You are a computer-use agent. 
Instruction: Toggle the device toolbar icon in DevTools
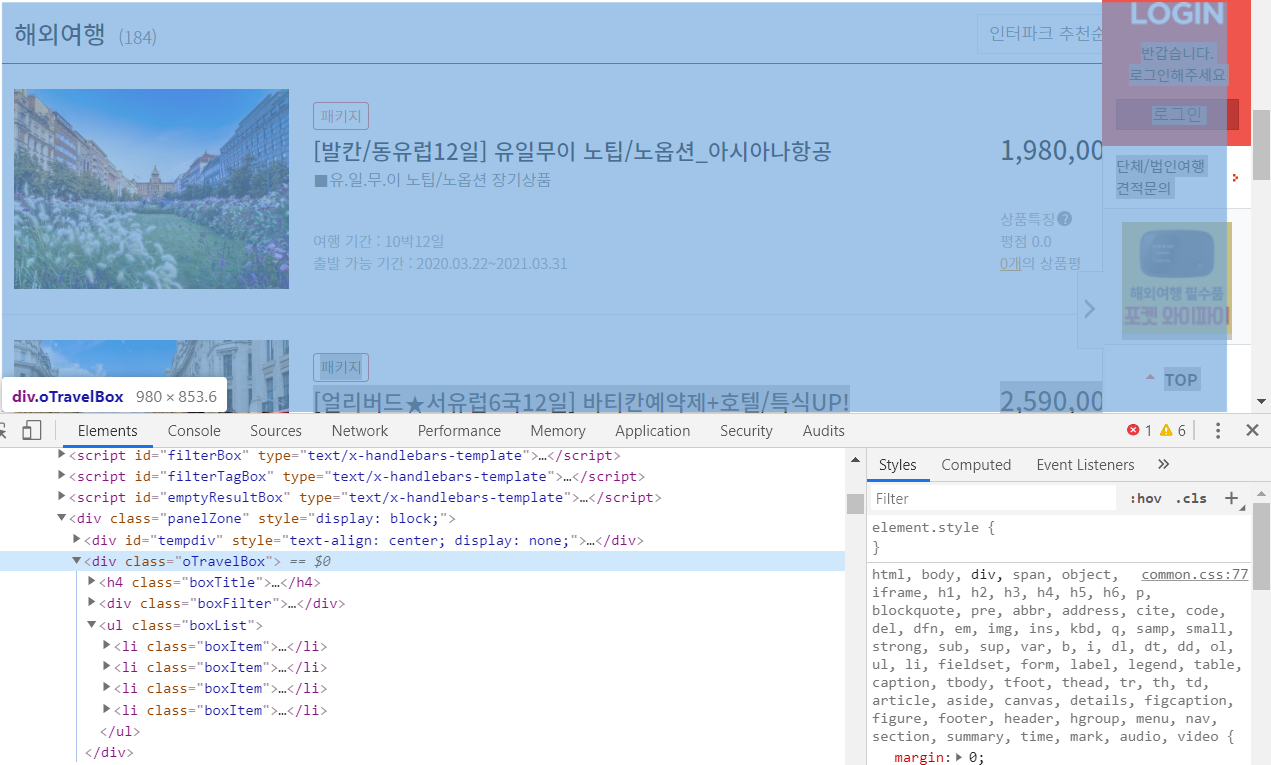[32, 430]
